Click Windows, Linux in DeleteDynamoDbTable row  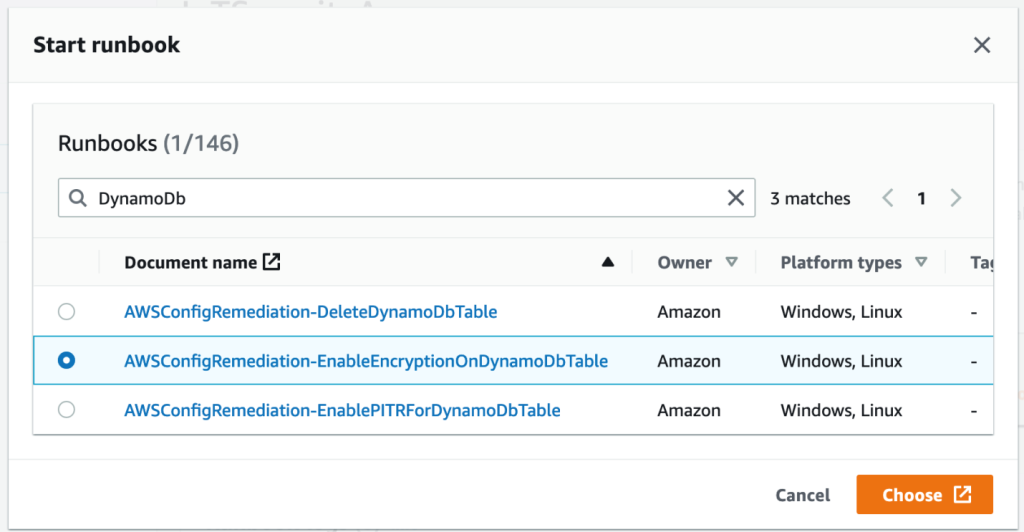coord(841,312)
